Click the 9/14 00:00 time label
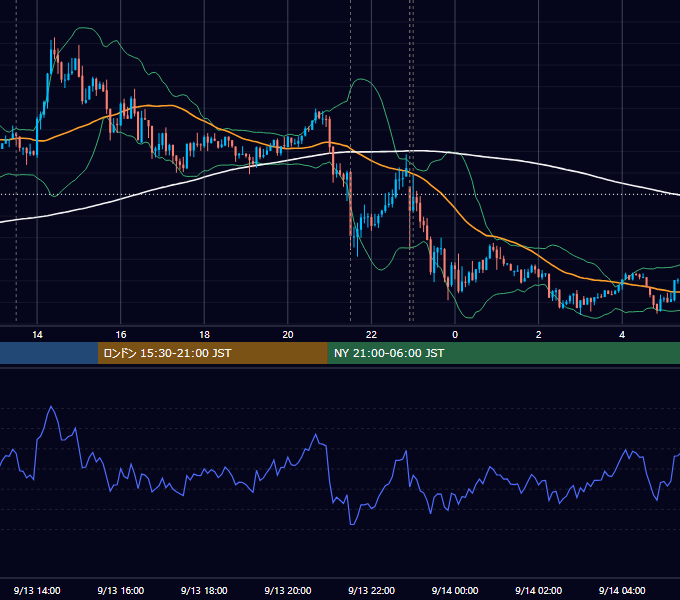Image resolution: width=680 pixels, height=600 pixels. pos(455,590)
